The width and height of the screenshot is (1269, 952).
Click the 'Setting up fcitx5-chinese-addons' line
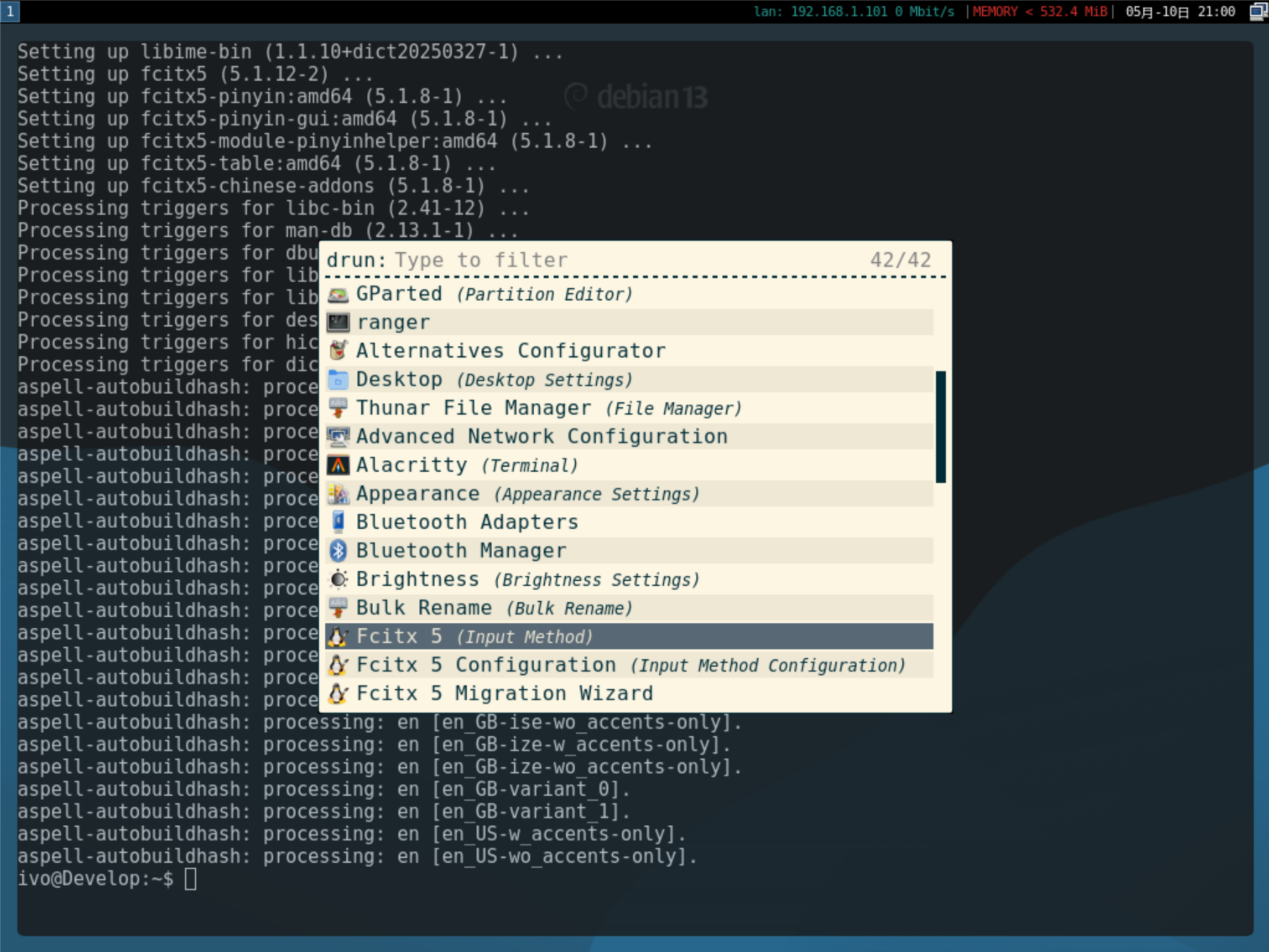[x=273, y=186]
